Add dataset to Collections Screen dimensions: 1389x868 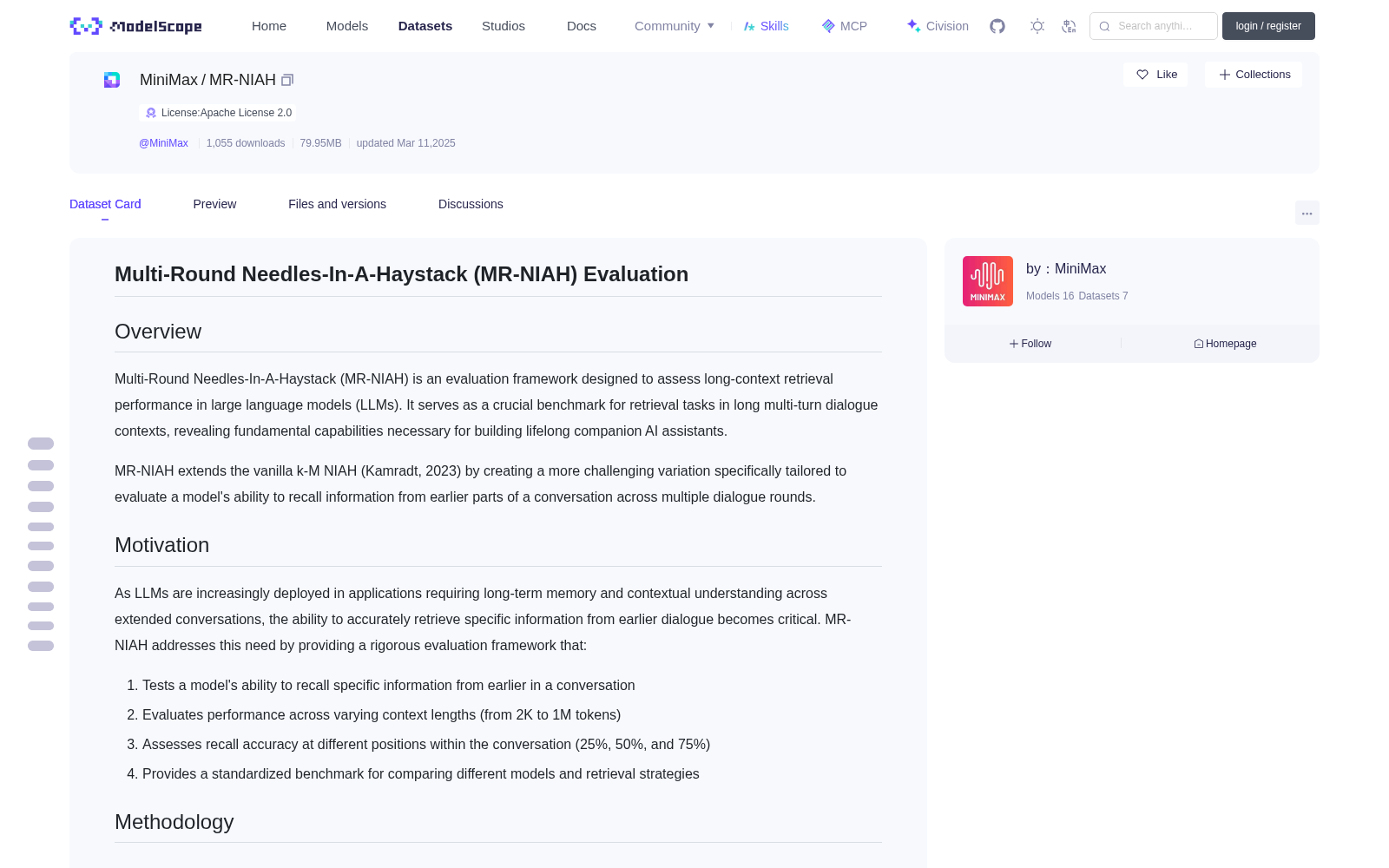coord(1254,75)
